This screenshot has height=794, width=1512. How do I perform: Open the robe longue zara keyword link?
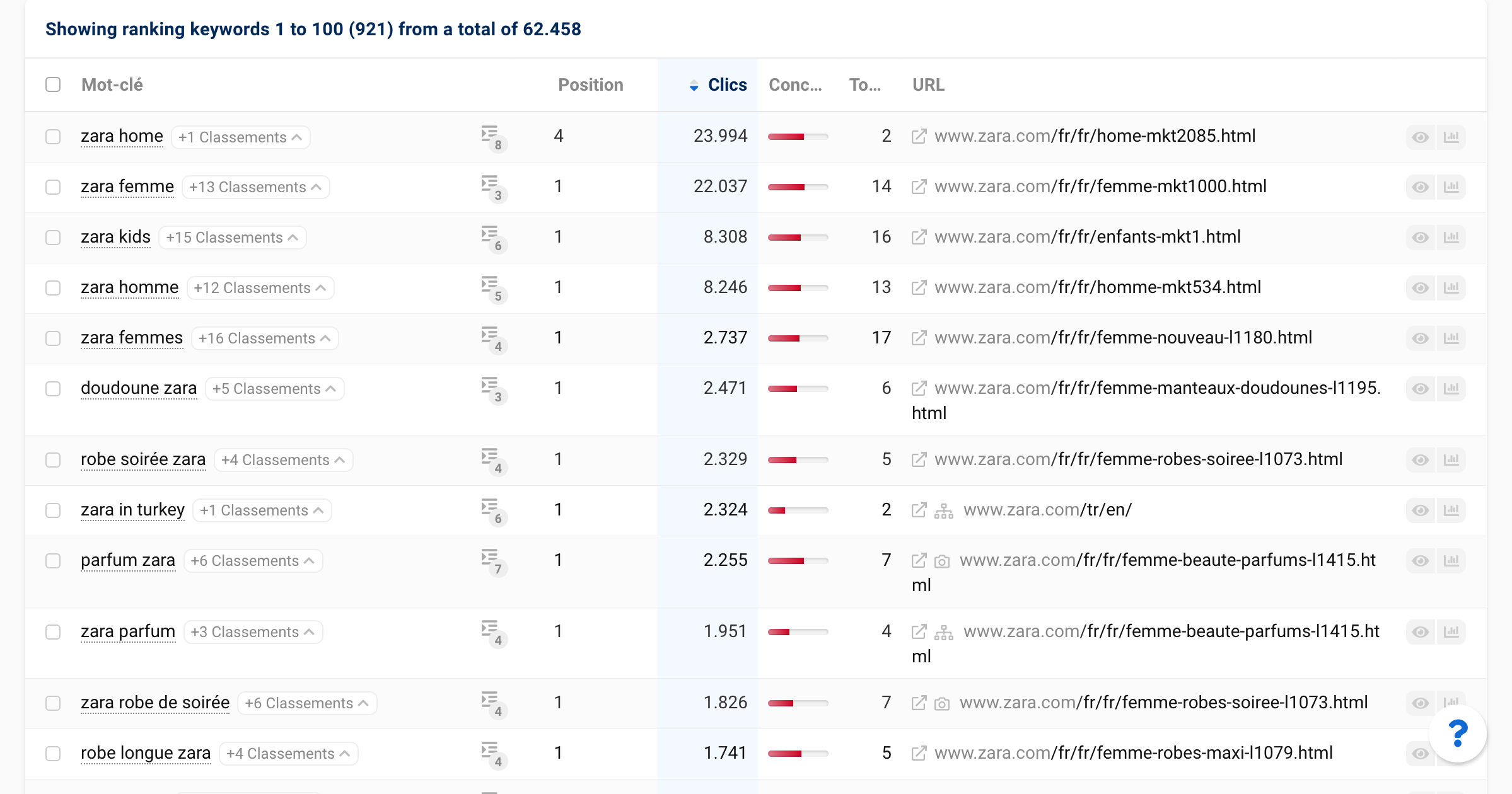pos(146,754)
